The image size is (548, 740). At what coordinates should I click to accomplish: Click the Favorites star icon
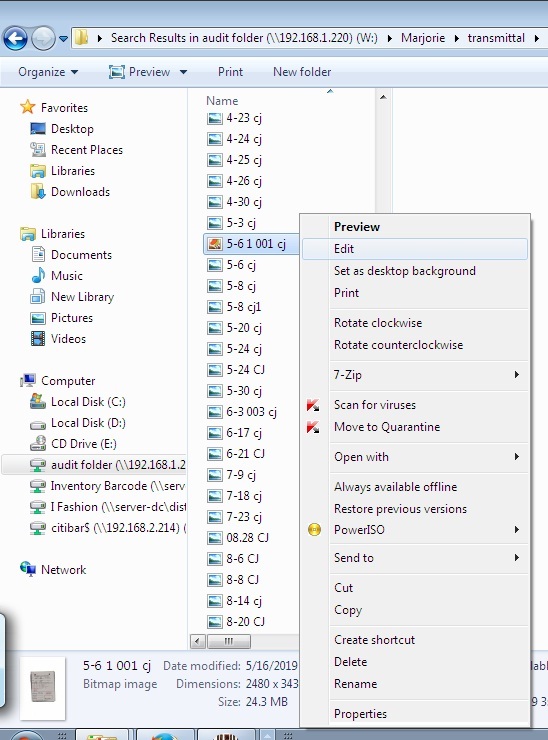(28, 107)
